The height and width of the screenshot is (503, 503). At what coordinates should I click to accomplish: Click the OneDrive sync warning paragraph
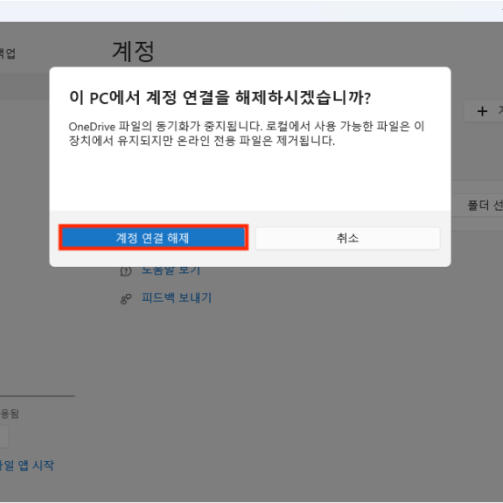[x=246, y=133]
